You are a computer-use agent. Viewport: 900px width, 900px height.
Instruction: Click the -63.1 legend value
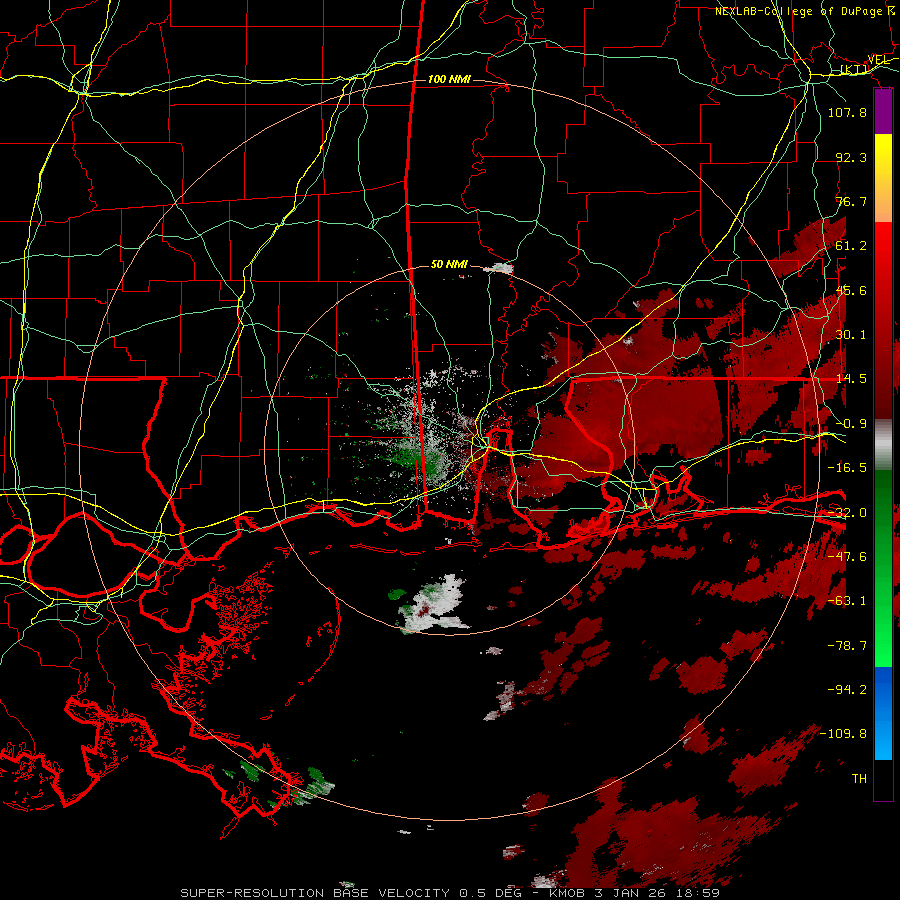[847, 601]
